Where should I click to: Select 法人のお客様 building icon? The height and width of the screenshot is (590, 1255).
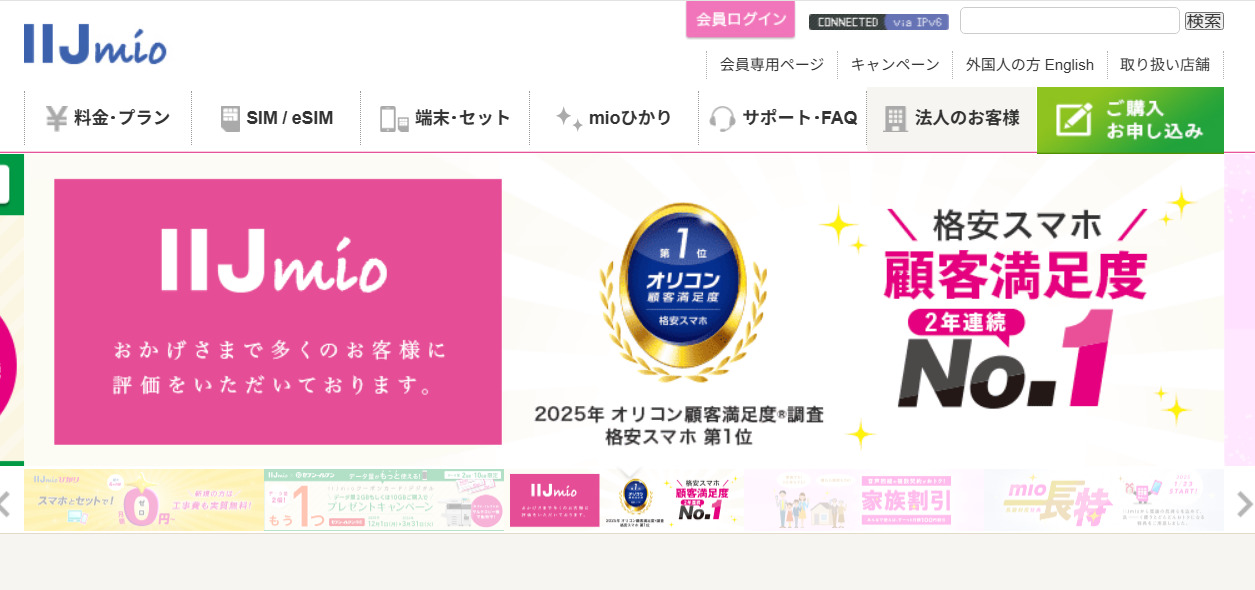coord(895,119)
